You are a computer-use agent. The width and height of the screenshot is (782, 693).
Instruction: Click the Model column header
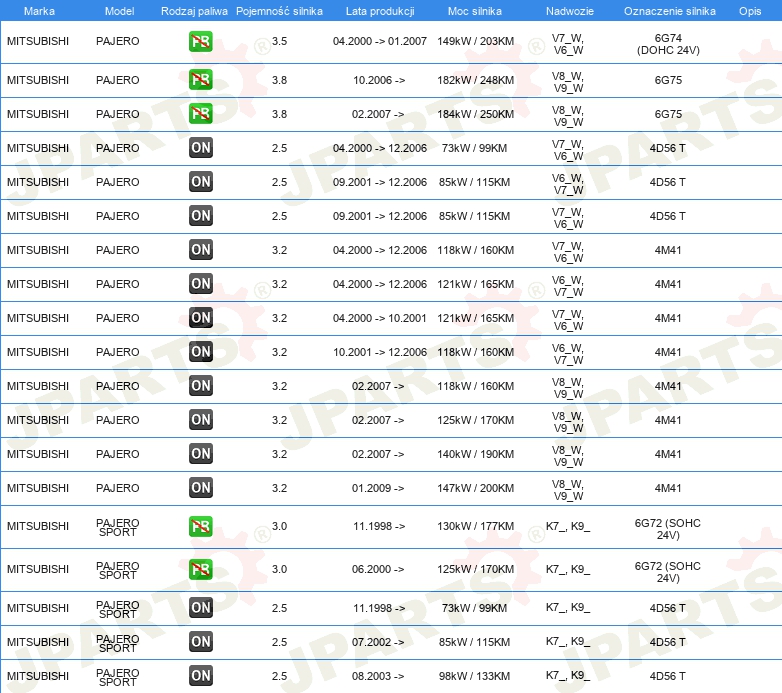click(119, 11)
